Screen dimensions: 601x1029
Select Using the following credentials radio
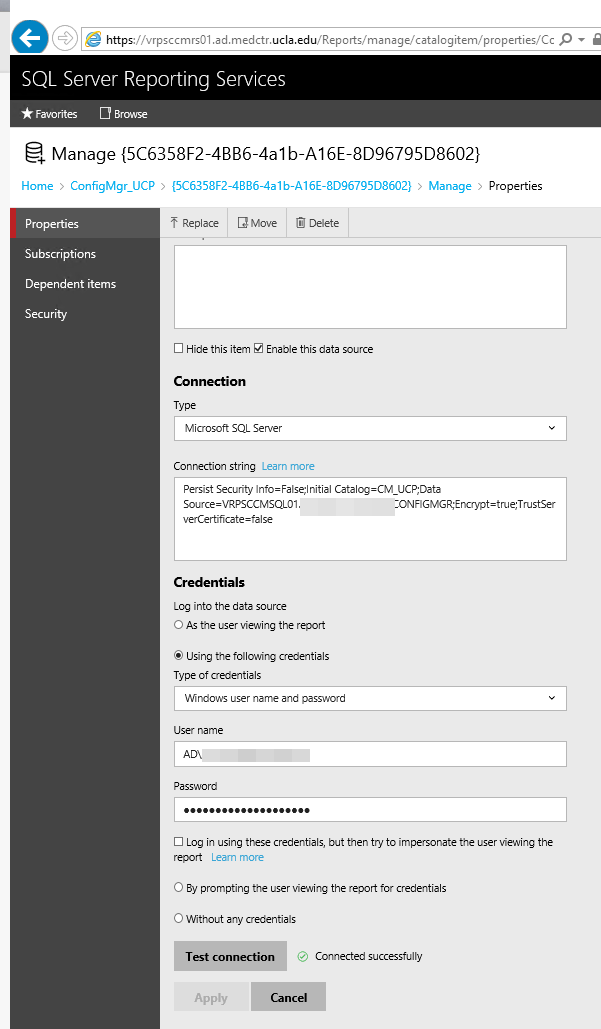click(178, 655)
